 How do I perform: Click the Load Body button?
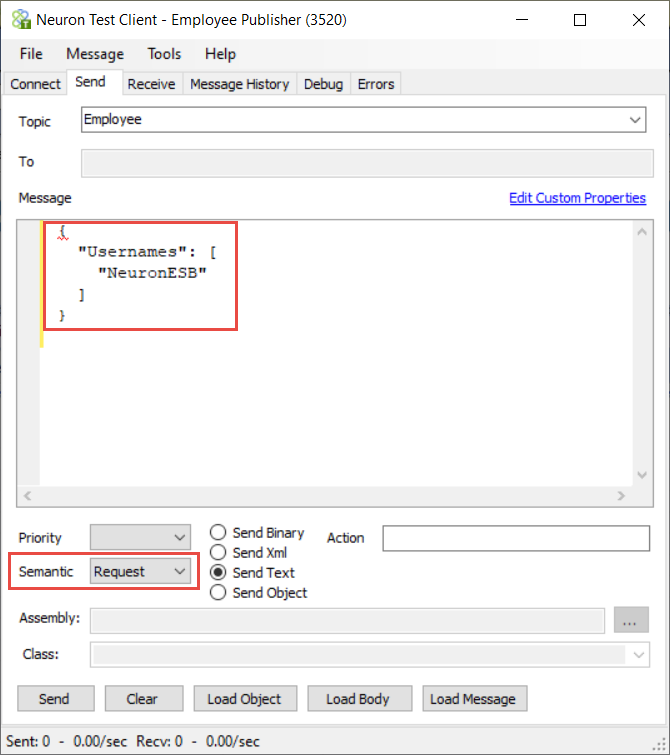click(x=360, y=699)
